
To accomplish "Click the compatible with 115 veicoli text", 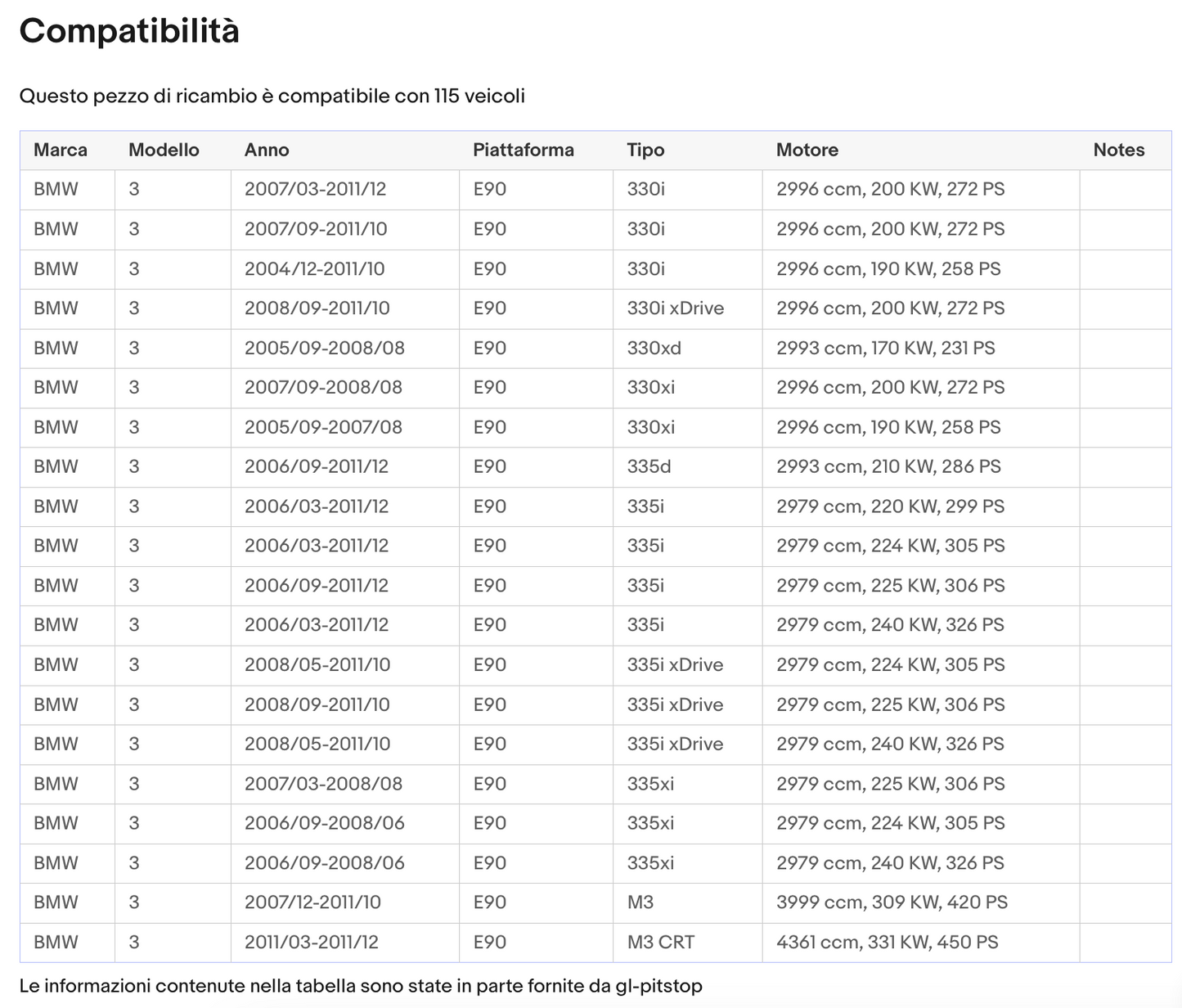I will pyautogui.click(x=272, y=96).
